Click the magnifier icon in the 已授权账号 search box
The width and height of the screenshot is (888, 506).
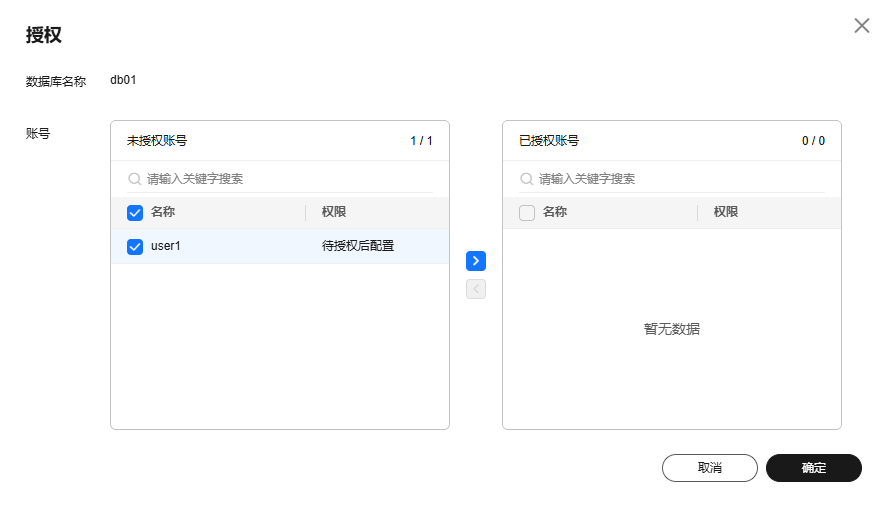coord(526,179)
